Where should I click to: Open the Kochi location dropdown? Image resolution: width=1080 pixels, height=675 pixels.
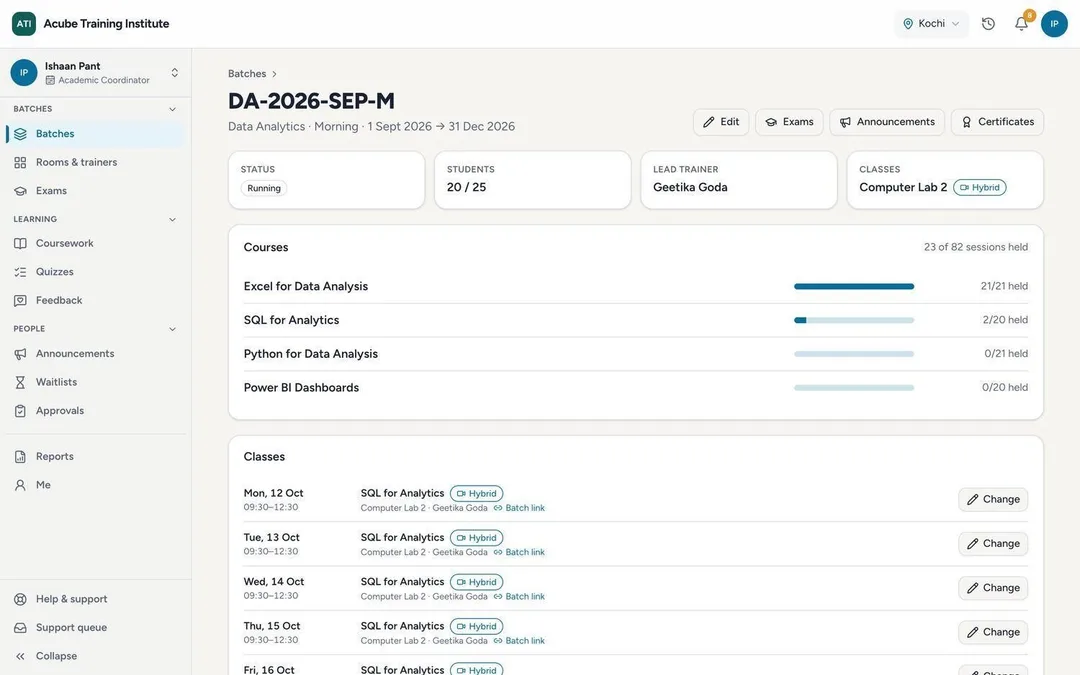coord(931,23)
